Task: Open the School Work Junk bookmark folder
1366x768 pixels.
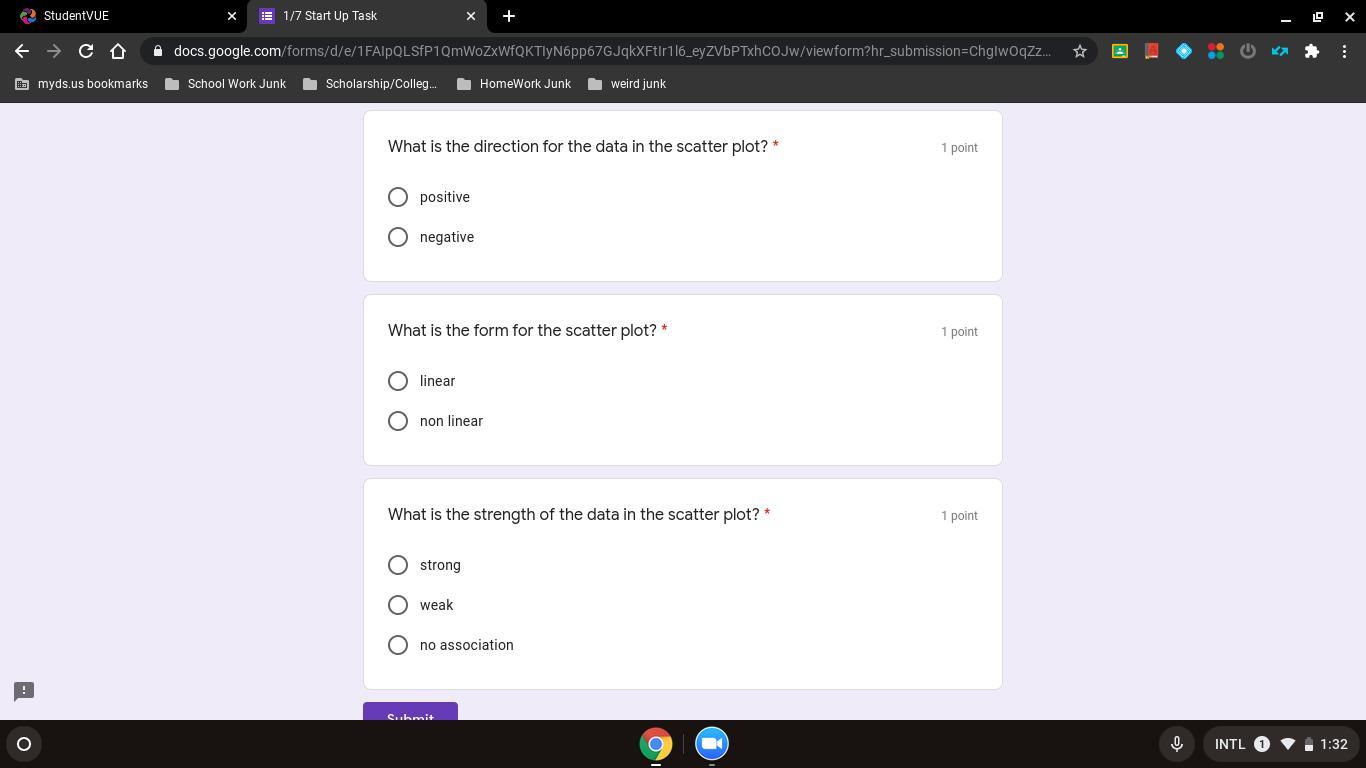Action: 225,84
